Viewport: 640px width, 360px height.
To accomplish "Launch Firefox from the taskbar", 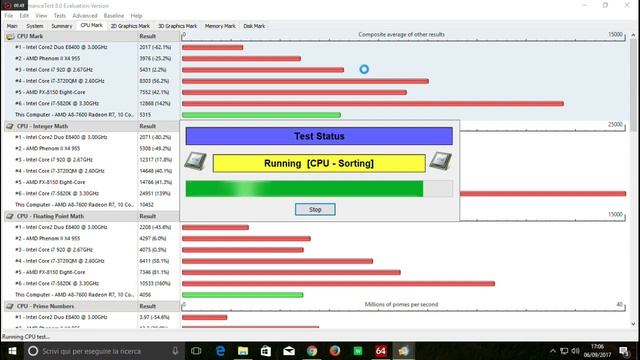I will tap(335, 351).
